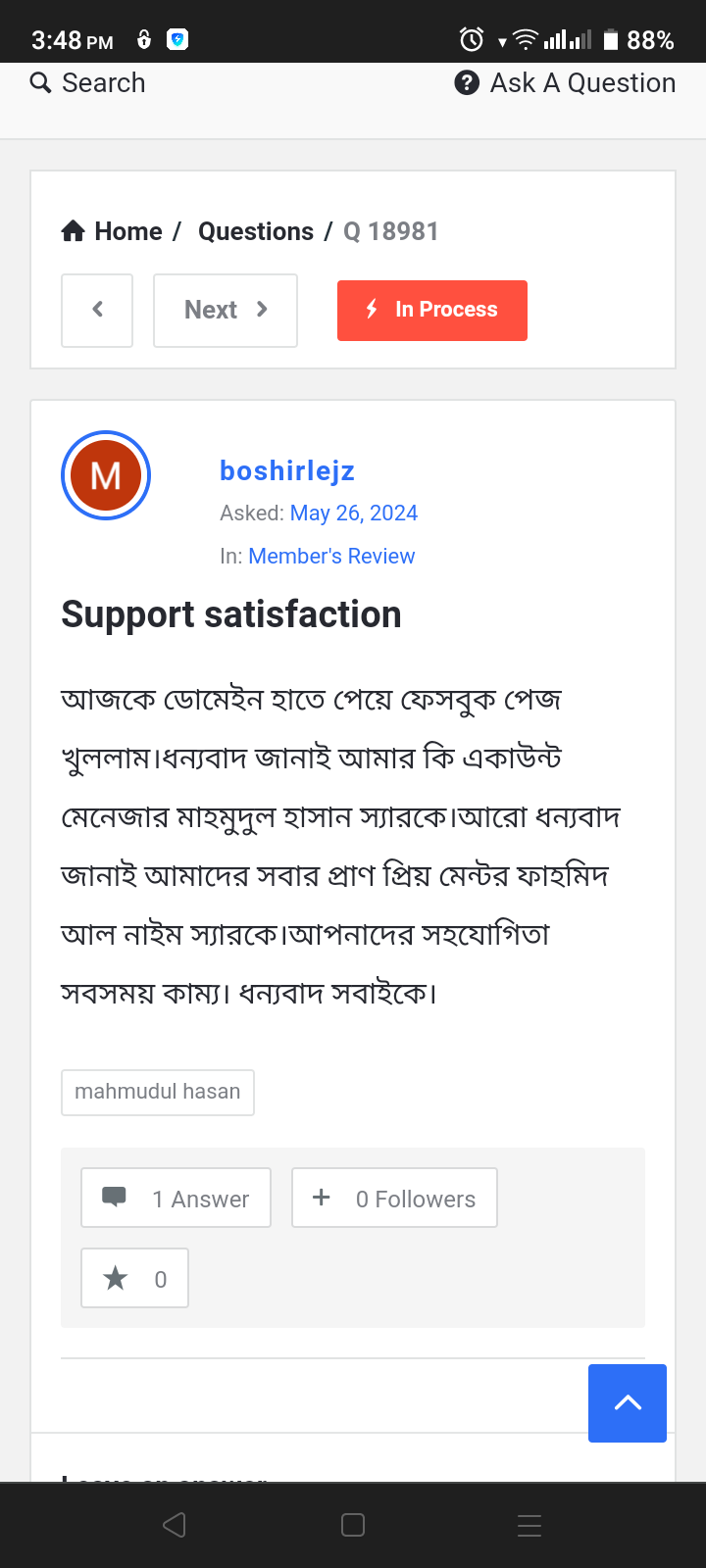Open Ask A Question link

(x=565, y=83)
